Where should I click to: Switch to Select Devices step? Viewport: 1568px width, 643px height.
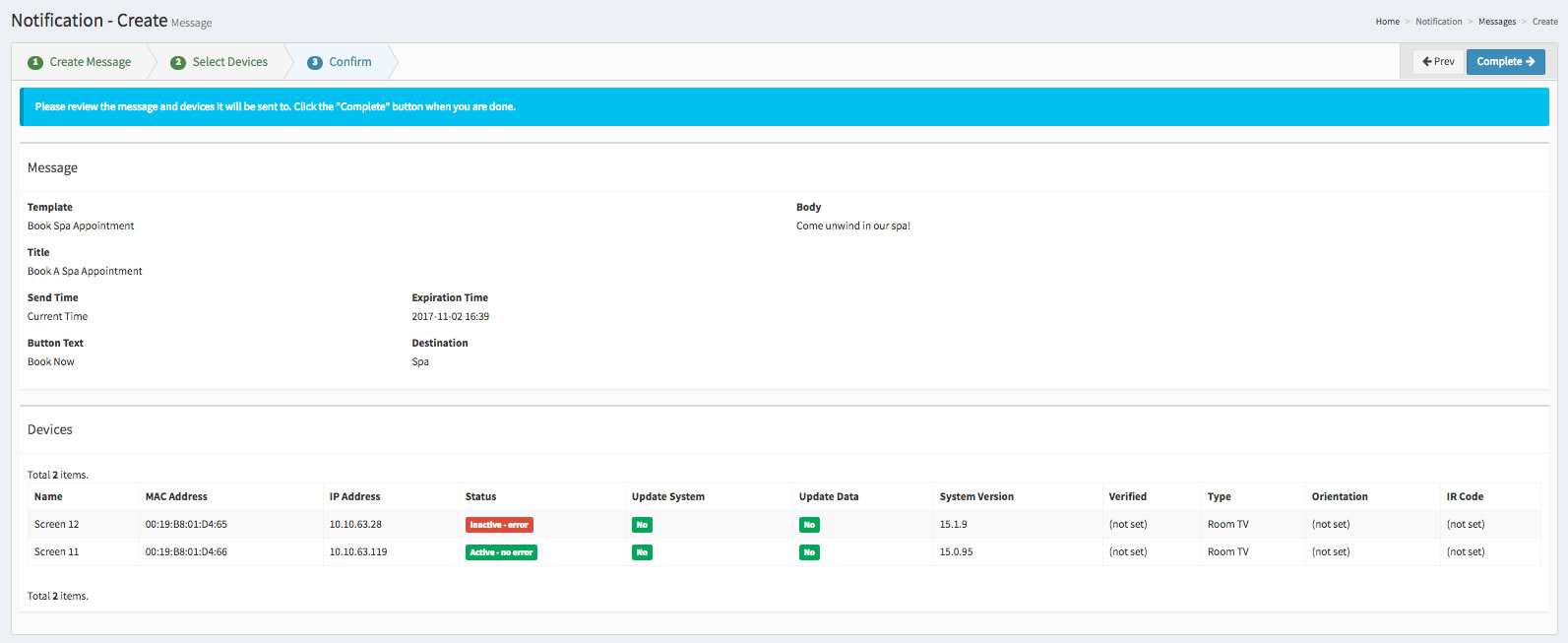tap(229, 62)
